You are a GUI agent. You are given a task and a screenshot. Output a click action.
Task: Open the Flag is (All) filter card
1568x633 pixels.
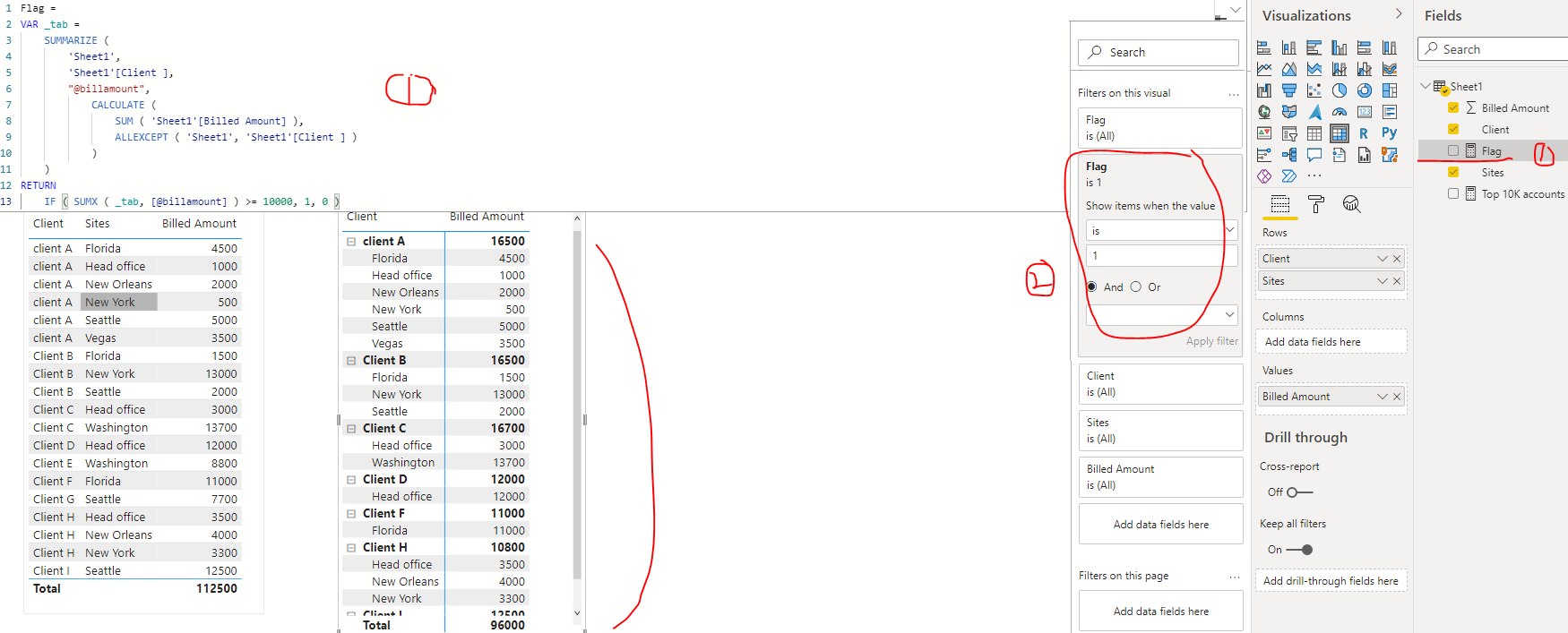tap(1159, 127)
